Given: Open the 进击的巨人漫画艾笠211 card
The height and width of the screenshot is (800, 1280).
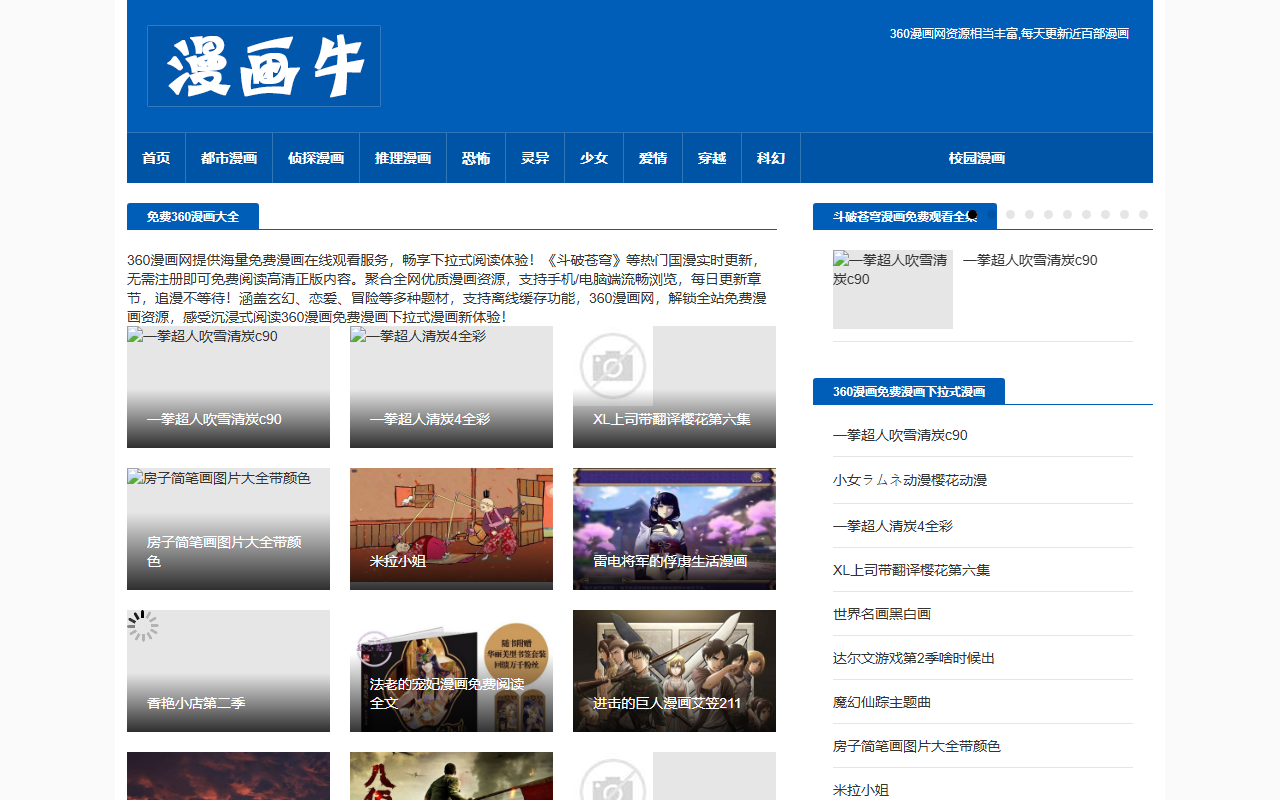Looking at the screenshot, I should tap(674, 671).
